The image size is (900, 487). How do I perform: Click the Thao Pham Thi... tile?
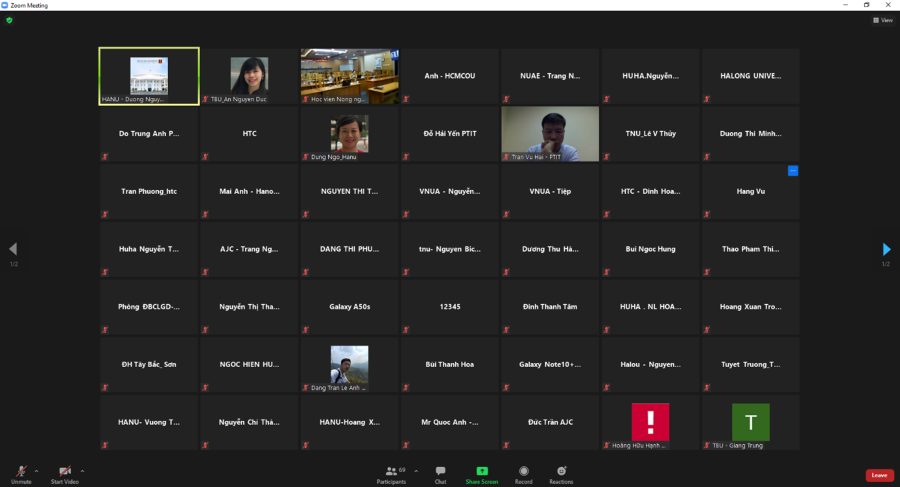click(x=751, y=249)
